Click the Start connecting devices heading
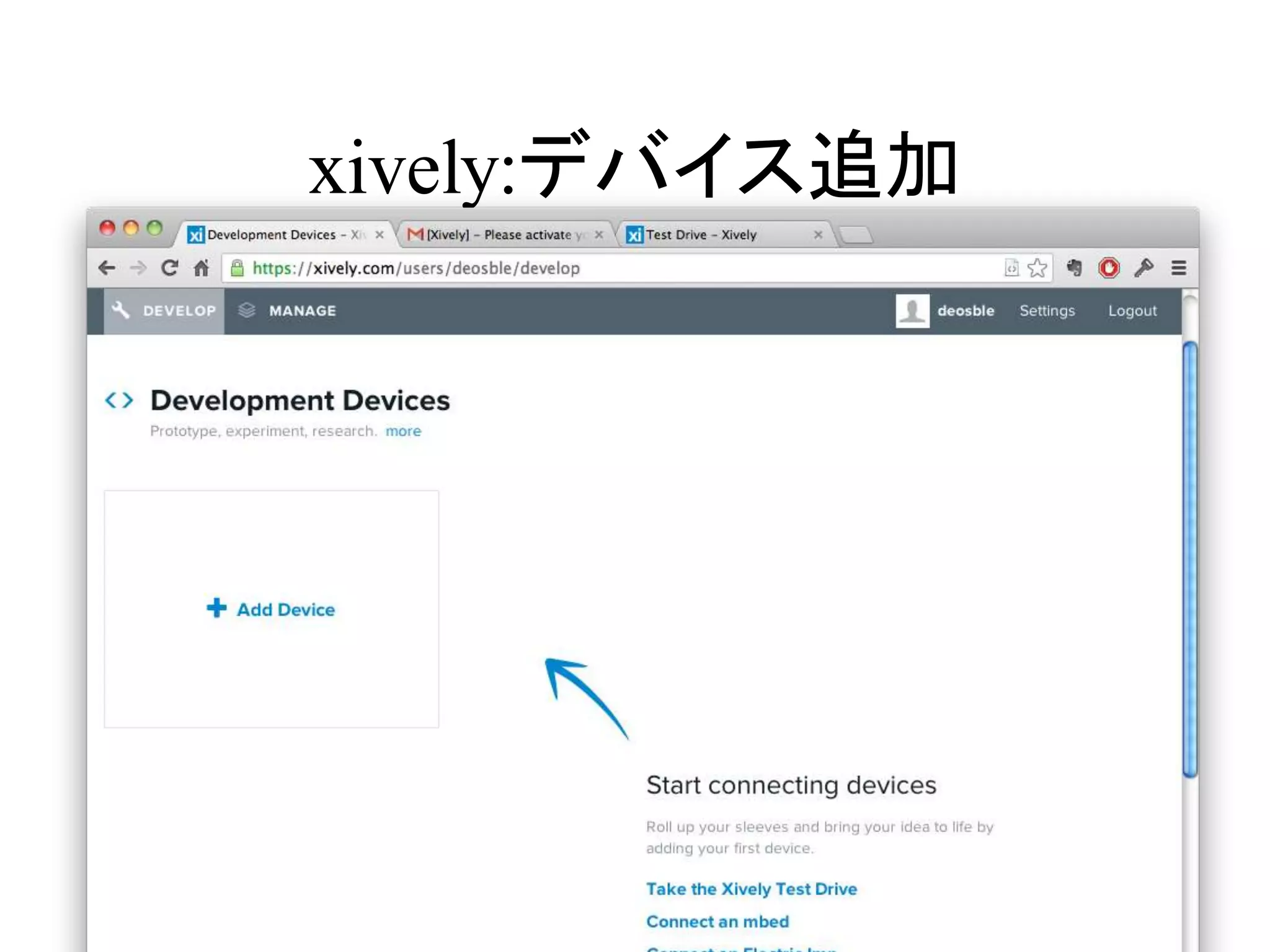The image size is (1270, 952). pos(791,785)
